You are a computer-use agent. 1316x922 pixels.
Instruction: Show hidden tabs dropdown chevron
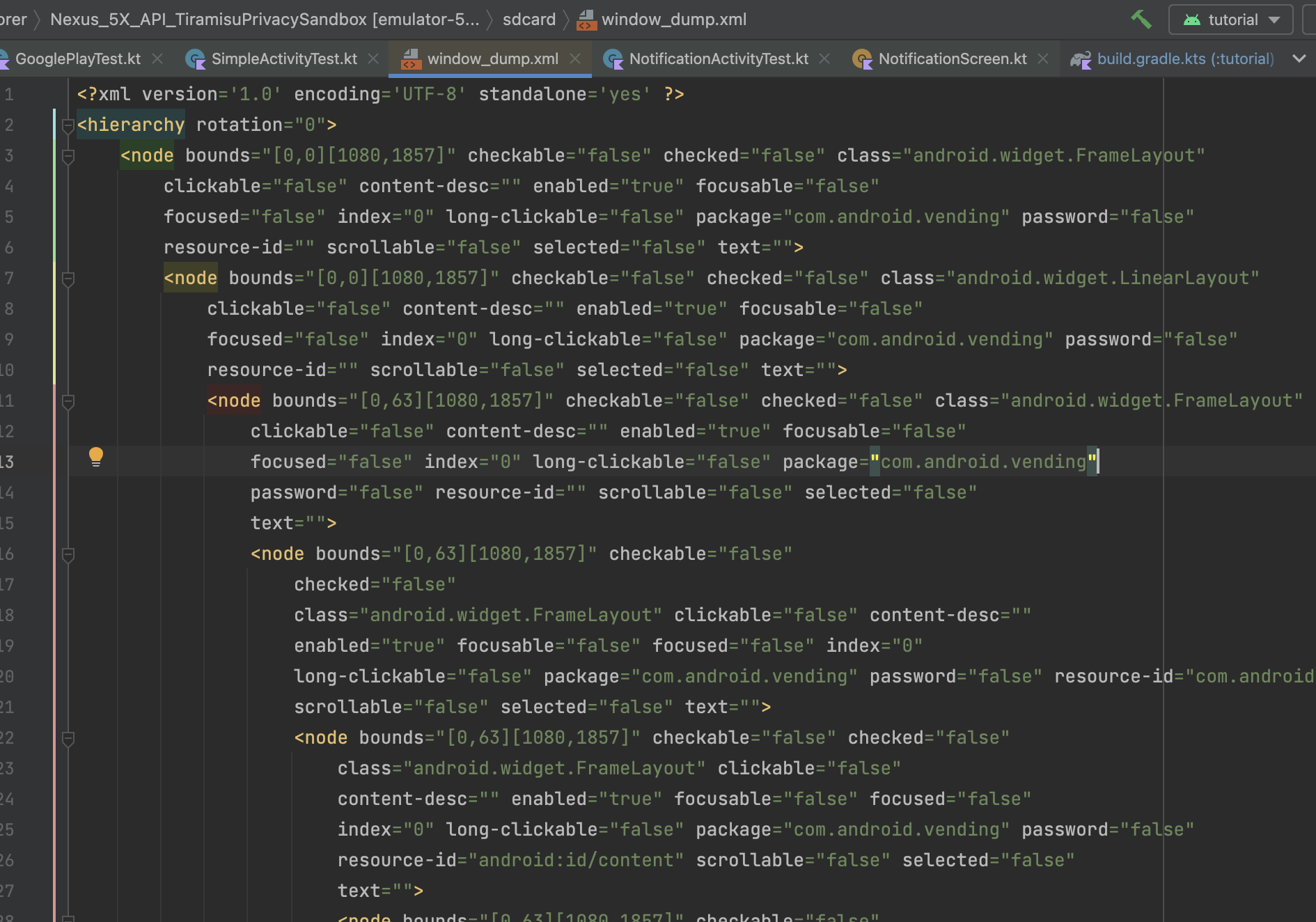[x=1299, y=59]
